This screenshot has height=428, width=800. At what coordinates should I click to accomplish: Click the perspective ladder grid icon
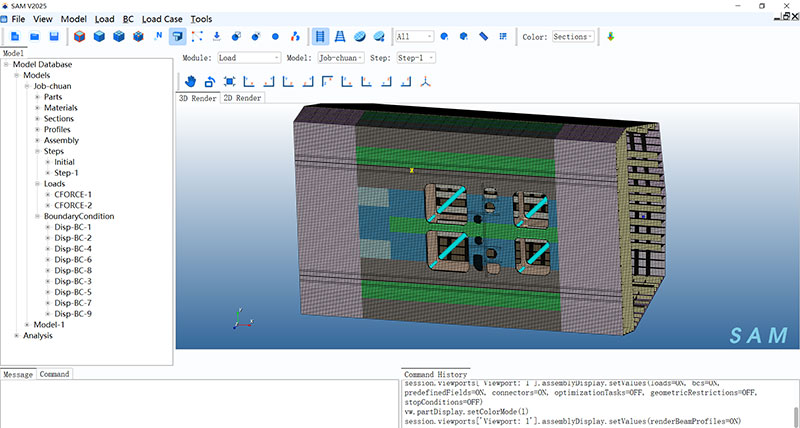click(x=340, y=37)
